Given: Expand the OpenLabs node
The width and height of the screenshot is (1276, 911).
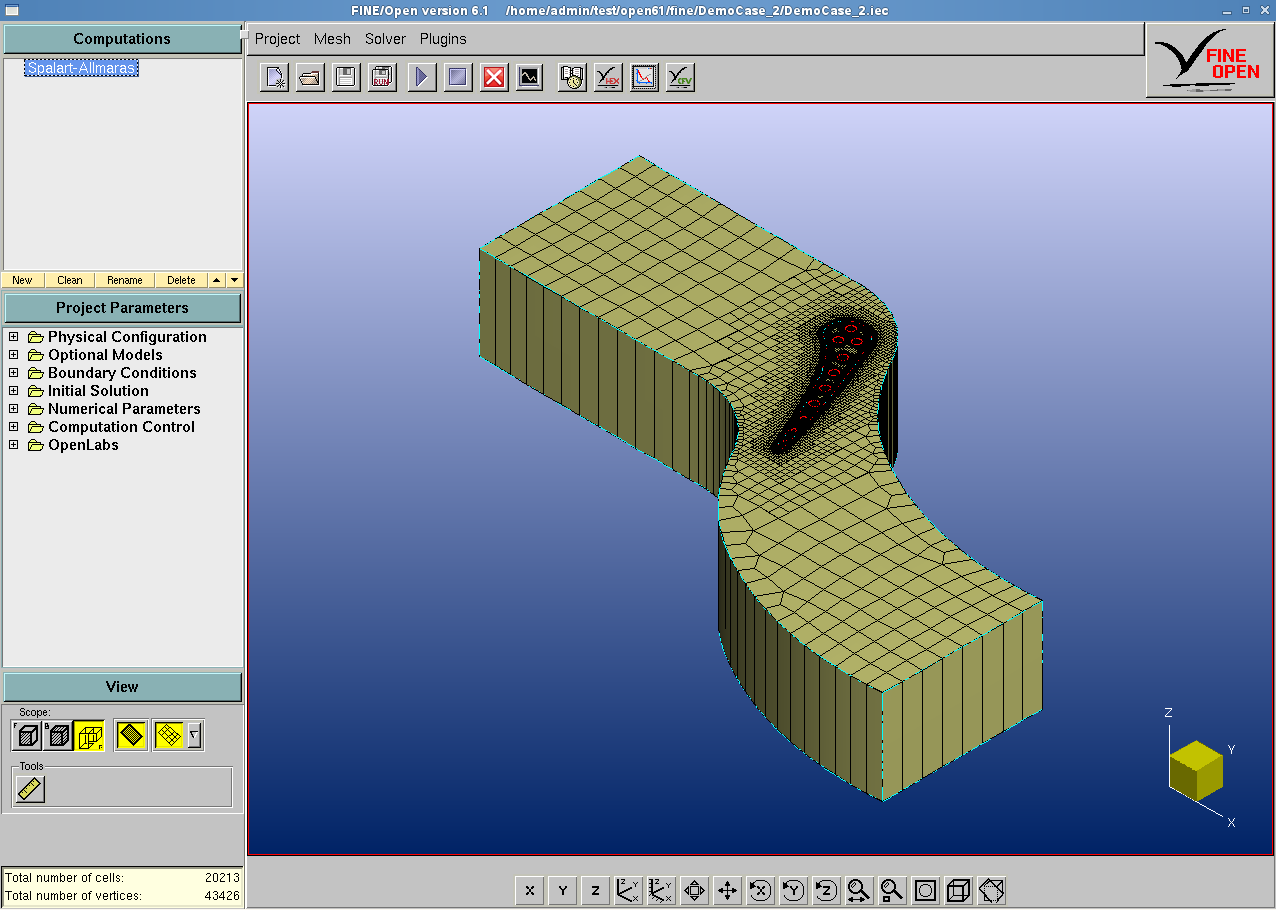Looking at the screenshot, I should (x=14, y=445).
